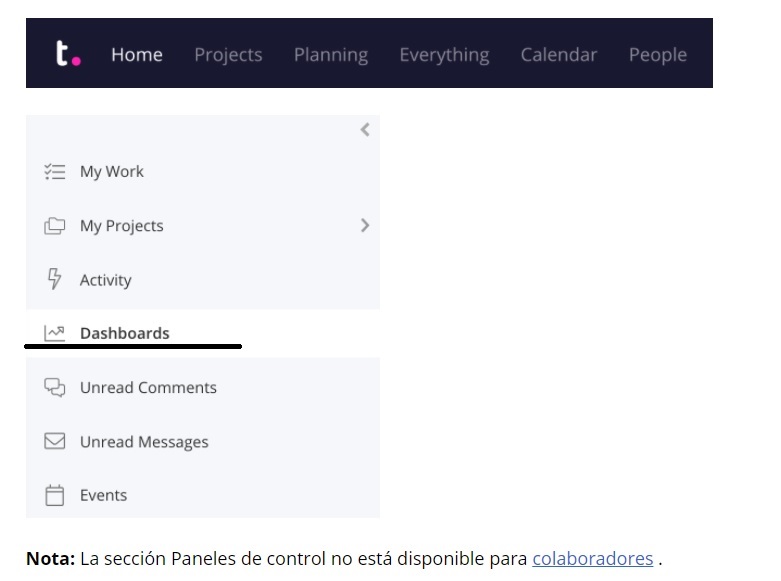781x581 pixels.
Task: Click the Teamwork logo icon
Action: [68, 54]
